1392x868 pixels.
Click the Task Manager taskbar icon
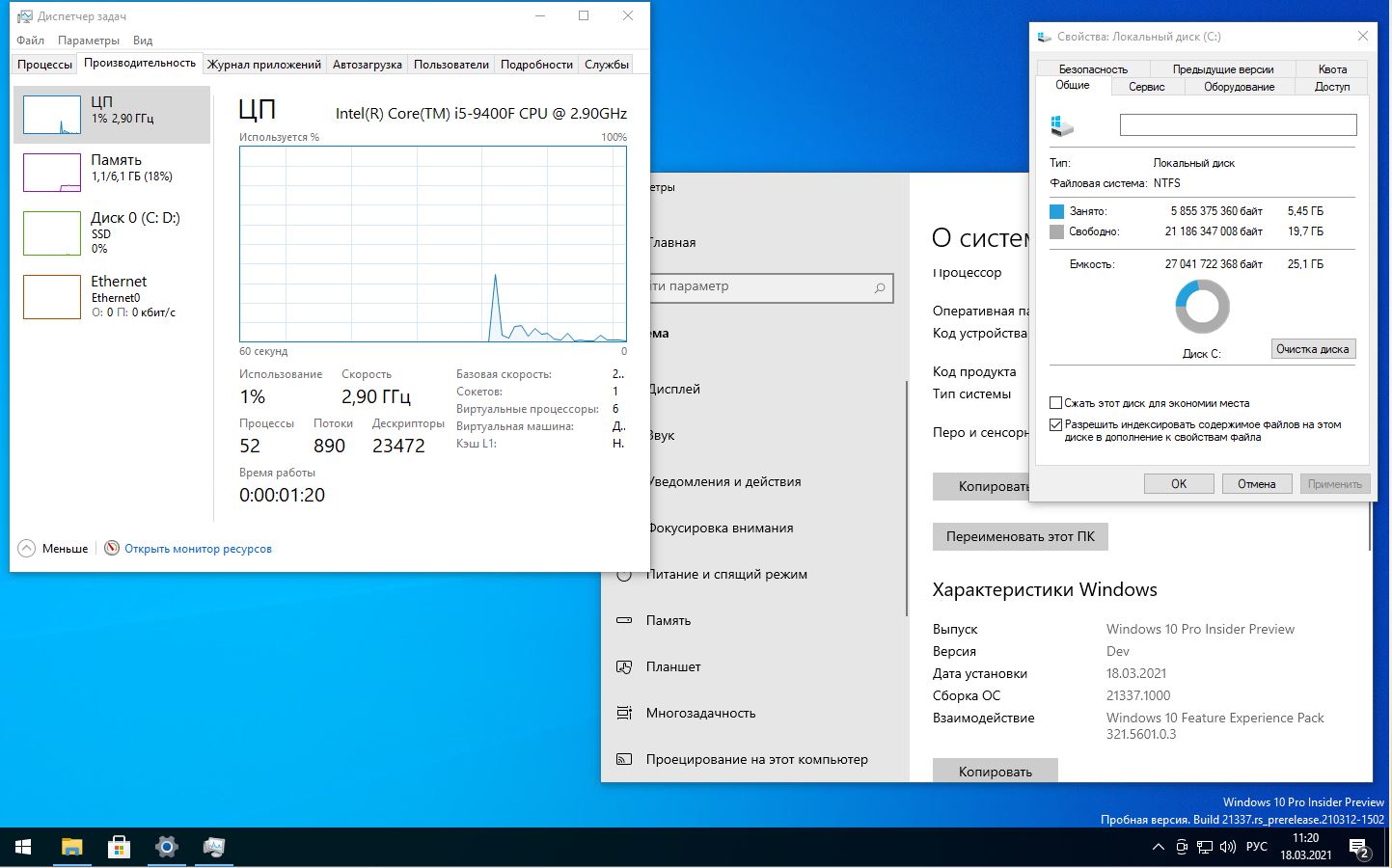click(x=213, y=848)
